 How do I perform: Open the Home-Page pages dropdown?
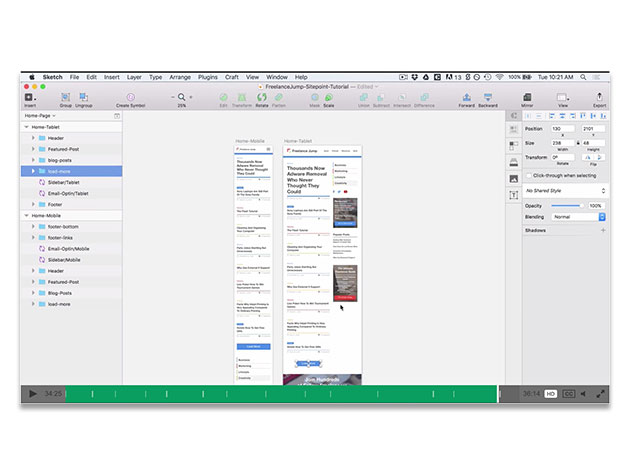pyautogui.click(x=40, y=116)
